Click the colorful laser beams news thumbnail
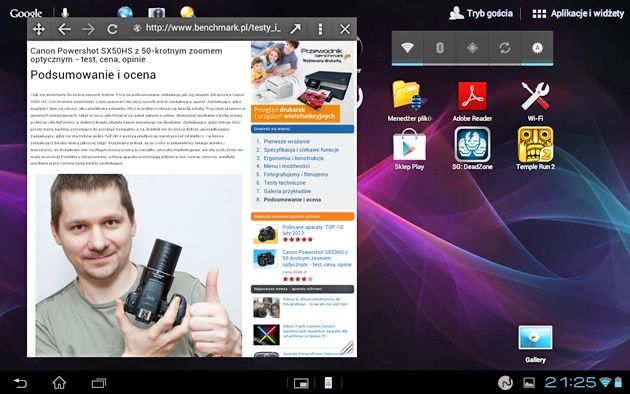This screenshot has height=394, width=630. (266, 335)
